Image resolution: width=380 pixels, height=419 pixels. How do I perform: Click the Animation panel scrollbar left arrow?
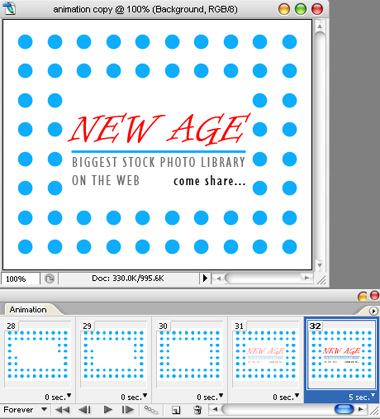(x=215, y=409)
